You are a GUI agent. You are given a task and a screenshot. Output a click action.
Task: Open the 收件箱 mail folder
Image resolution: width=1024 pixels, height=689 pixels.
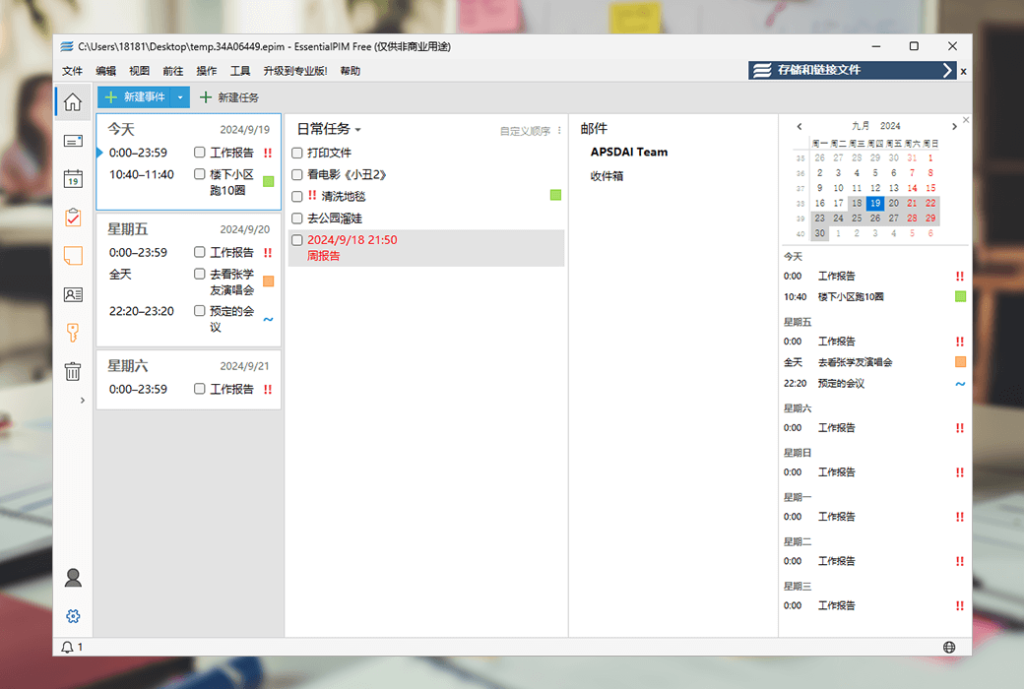(x=607, y=176)
